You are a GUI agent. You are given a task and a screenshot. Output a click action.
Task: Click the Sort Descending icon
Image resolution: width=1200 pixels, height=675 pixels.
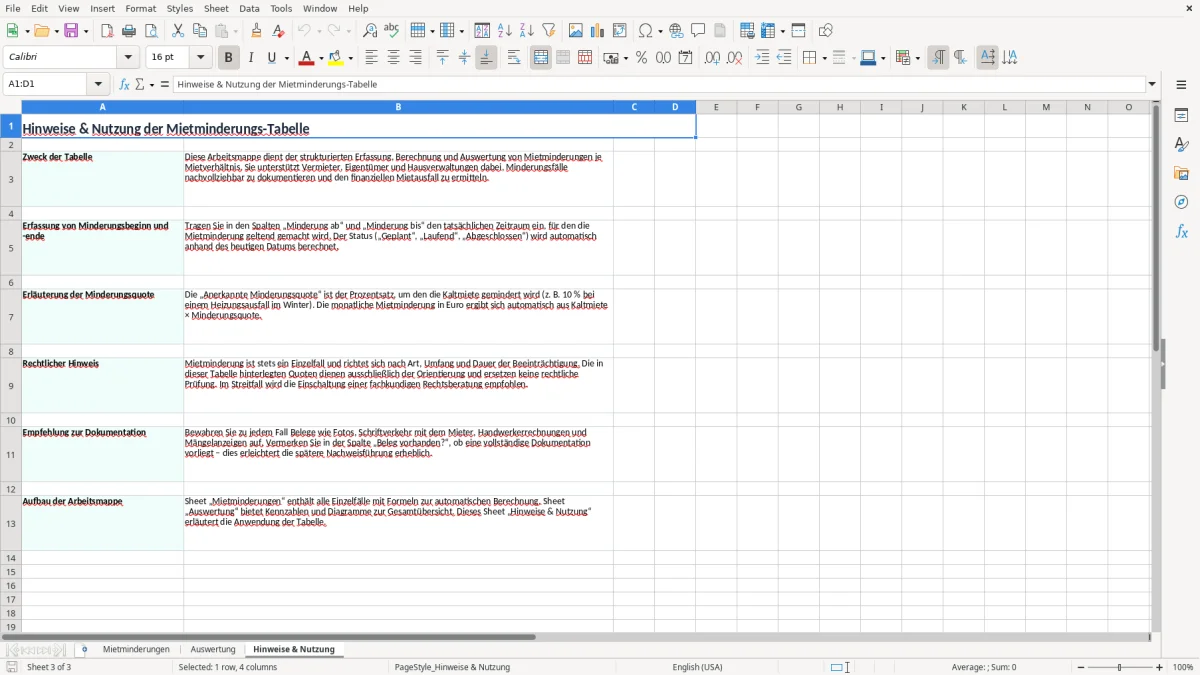(x=526, y=31)
